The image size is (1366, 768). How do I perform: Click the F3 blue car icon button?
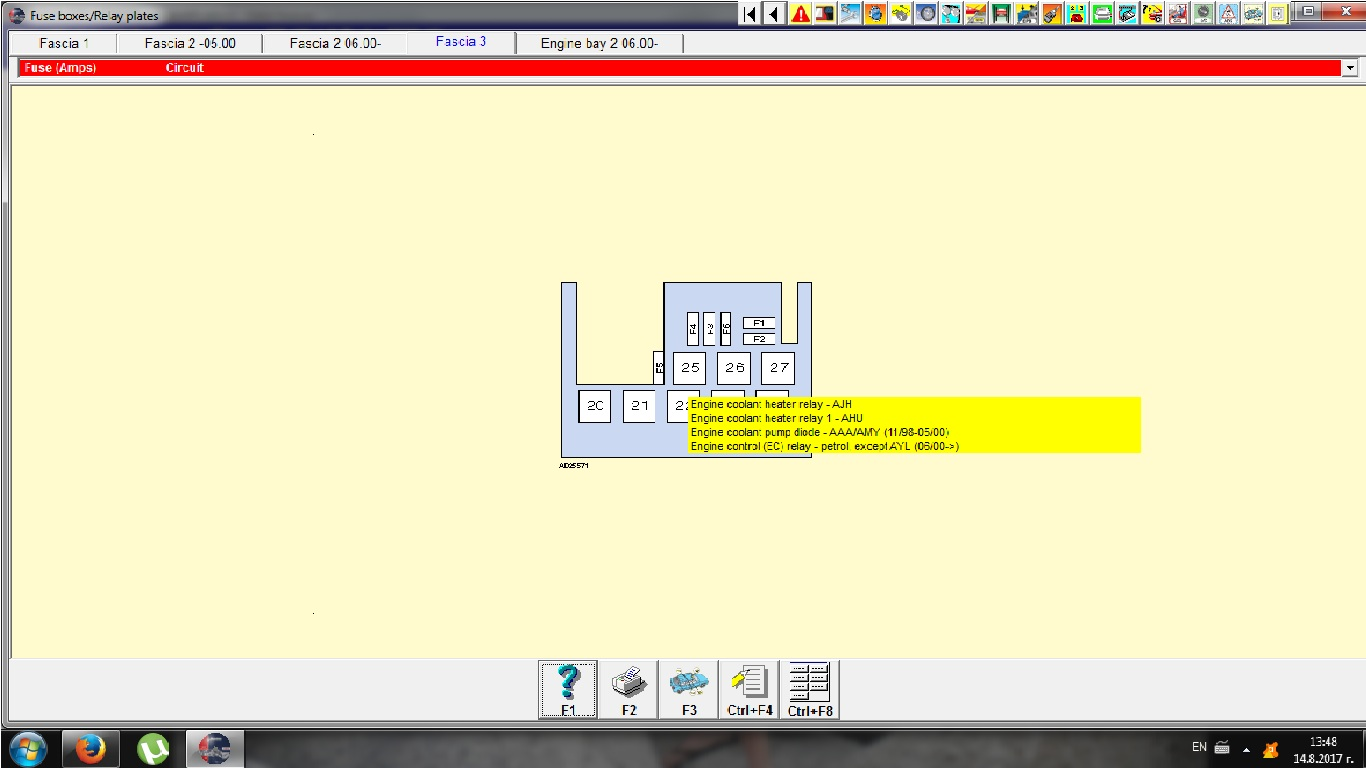[x=689, y=689]
